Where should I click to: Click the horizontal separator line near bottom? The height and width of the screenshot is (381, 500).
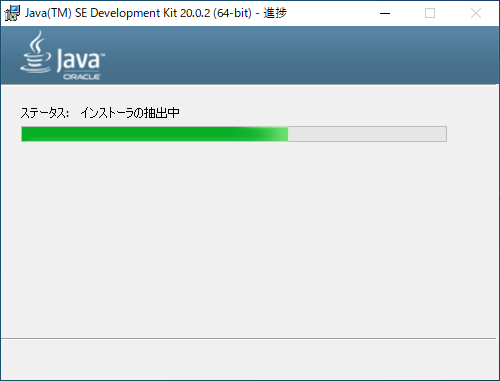[248, 339]
